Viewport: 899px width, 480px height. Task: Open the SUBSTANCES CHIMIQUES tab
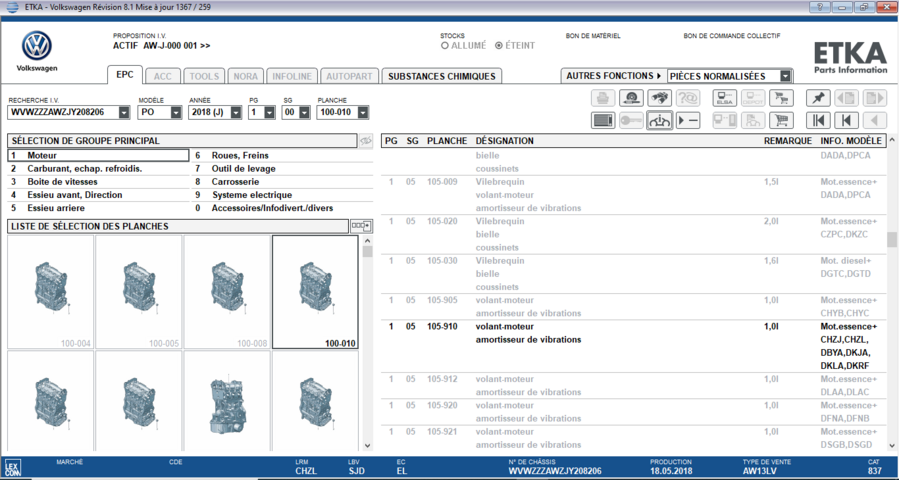(441, 76)
